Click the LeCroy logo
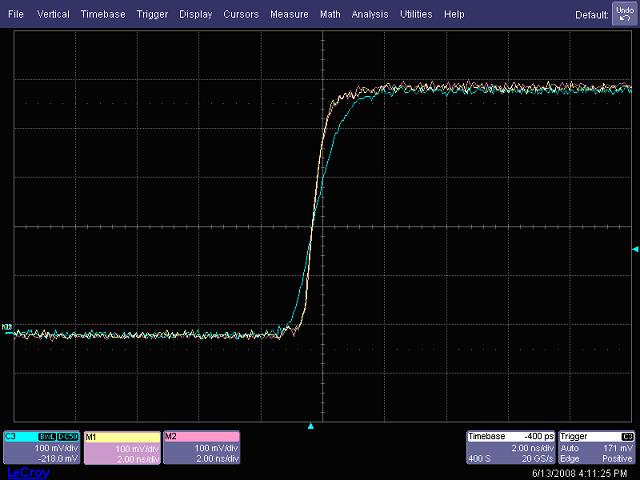 tap(26, 473)
